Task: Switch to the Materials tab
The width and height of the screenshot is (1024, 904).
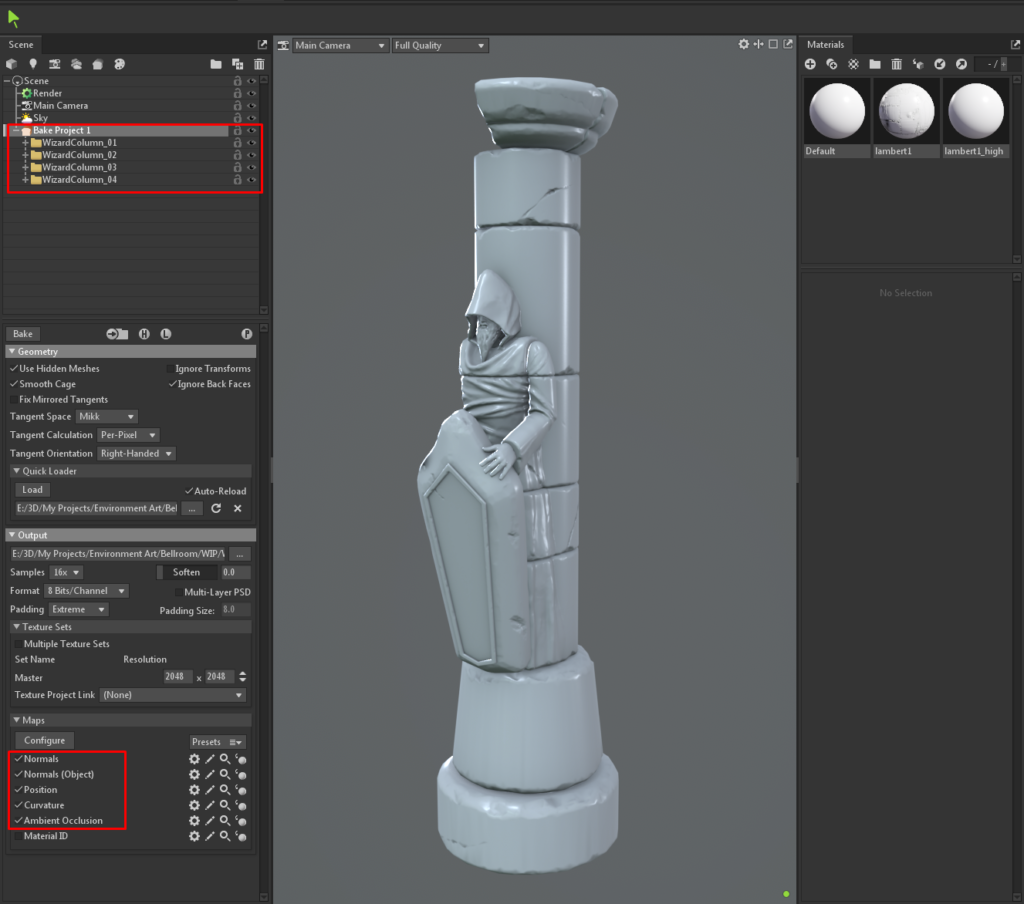Action: pyautogui.click(x=825, y=45)
